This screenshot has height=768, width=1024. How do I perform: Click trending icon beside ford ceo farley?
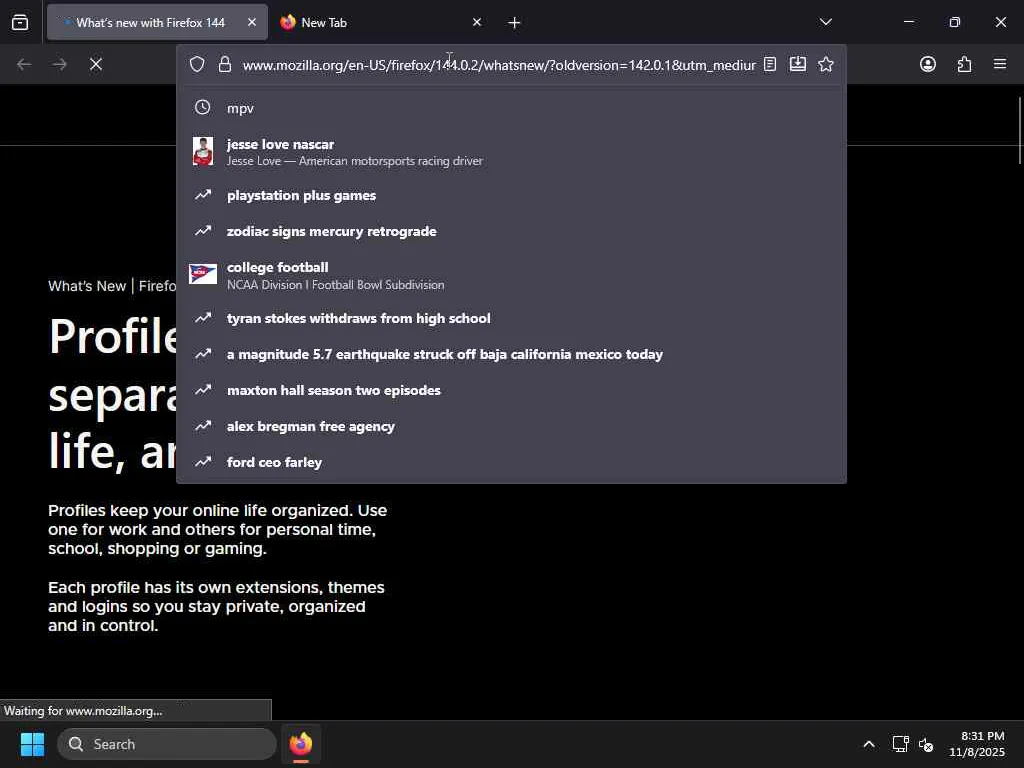pyautogui.click(x=203, y=461)
